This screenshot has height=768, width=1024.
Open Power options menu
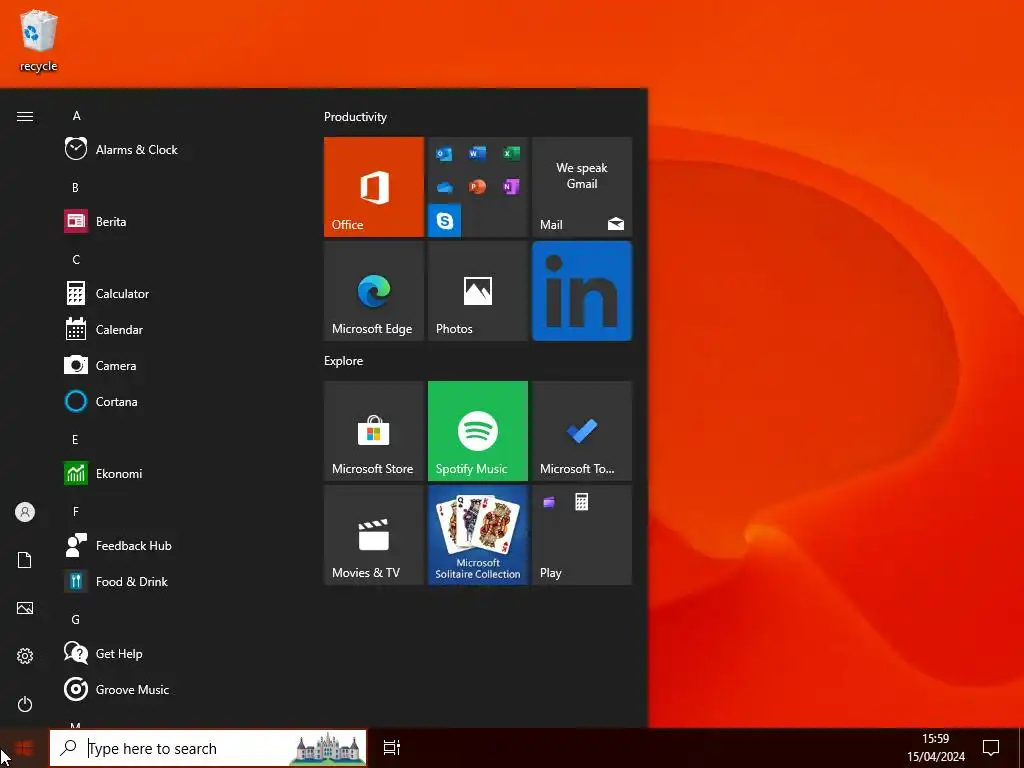[x=25, y=704]
